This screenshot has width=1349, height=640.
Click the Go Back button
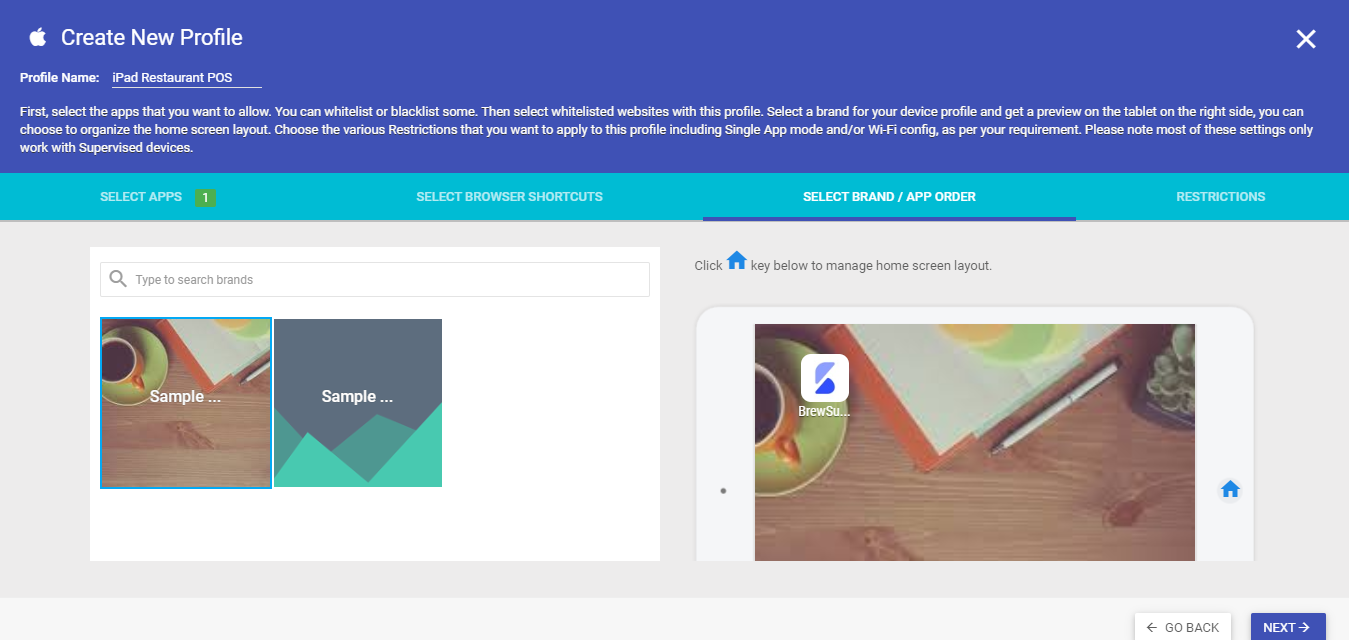click(1183, 627)
